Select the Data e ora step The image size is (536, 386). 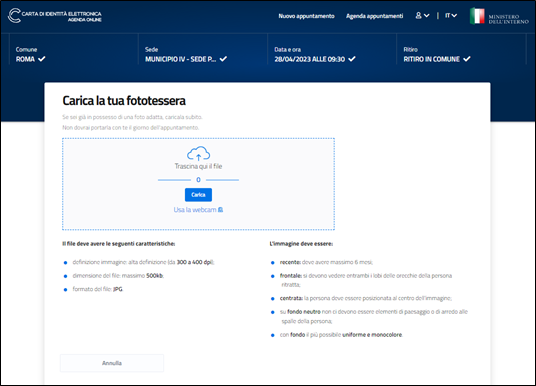click(315, 55)
